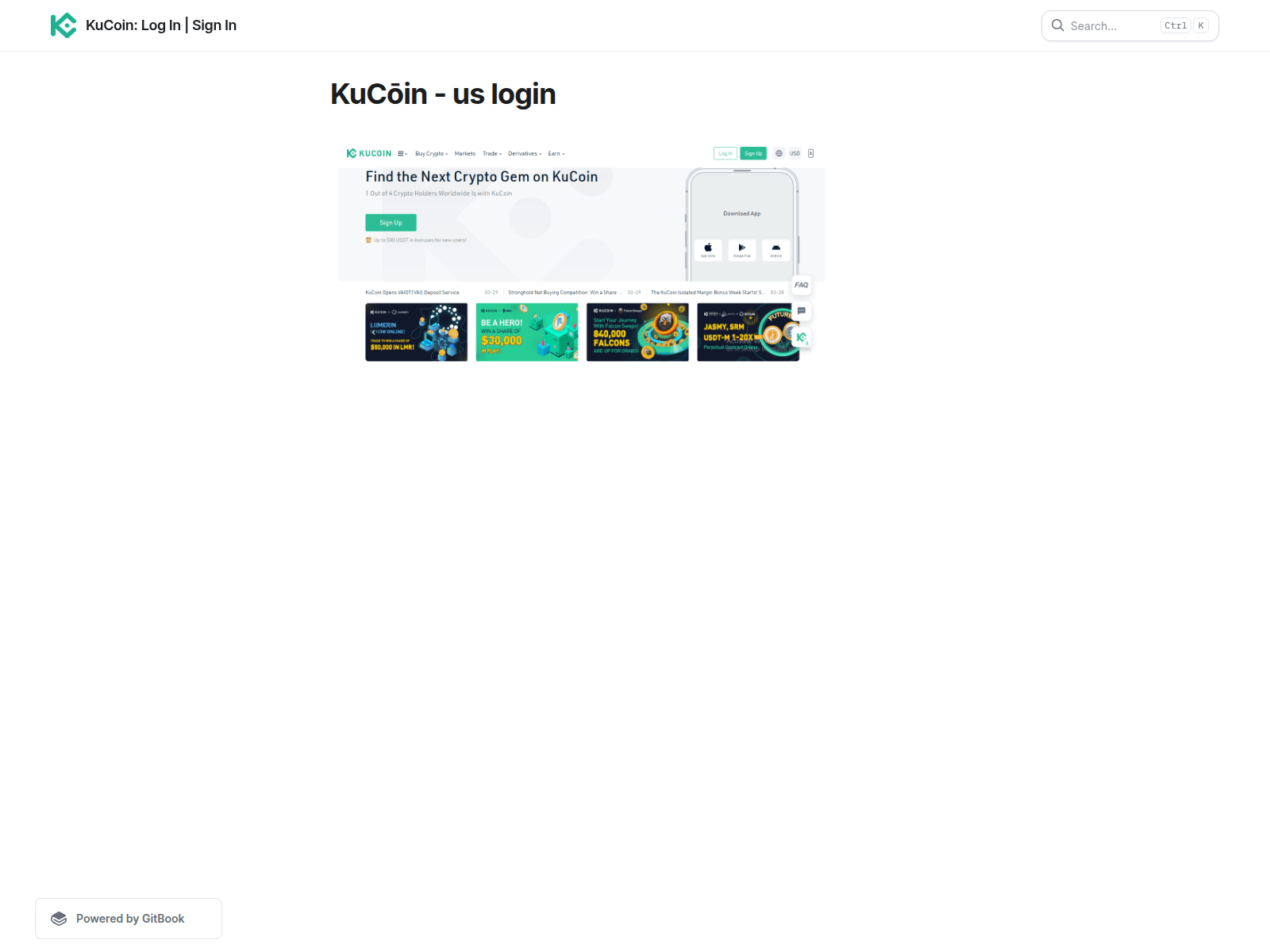The width and height of the screenshot is (1270, 952).
Task: Click the KuCoin logo in page header
Action: pos(63,25)
